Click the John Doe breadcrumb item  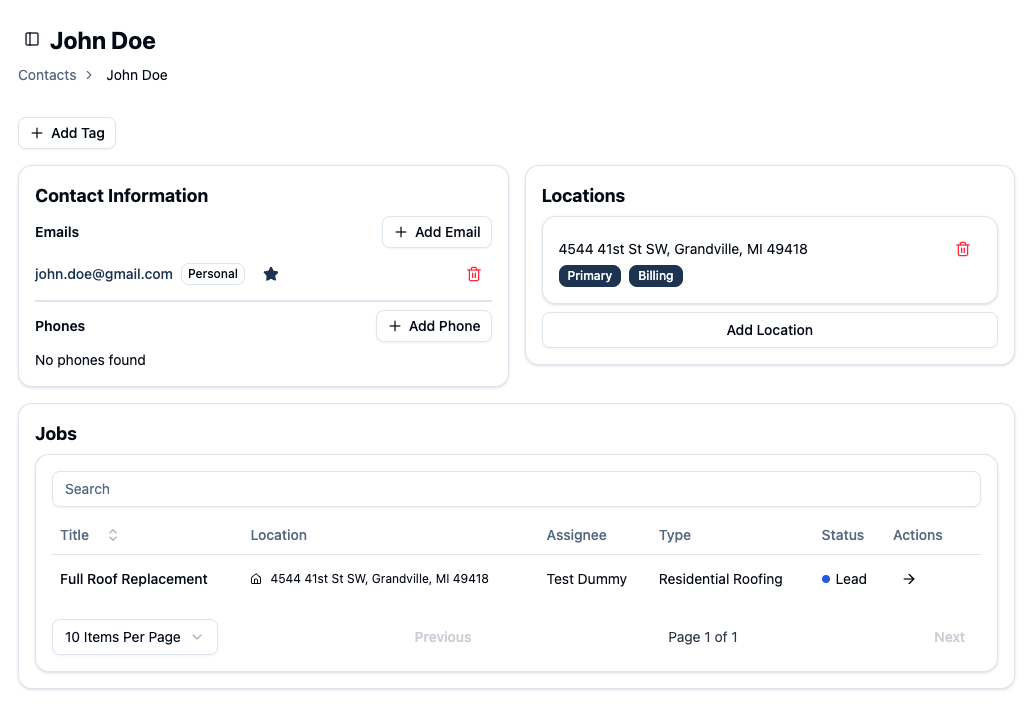pyautogui.click(x=137, y=75)
